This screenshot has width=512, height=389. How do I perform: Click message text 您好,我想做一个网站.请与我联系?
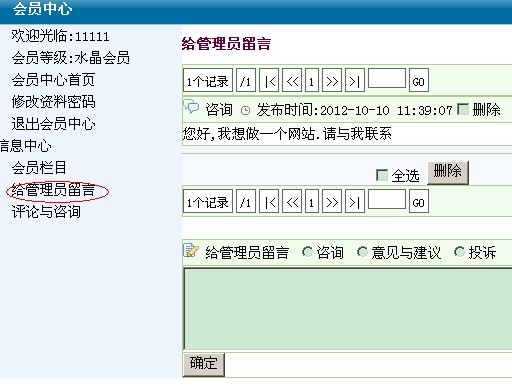tap(287, 134)
